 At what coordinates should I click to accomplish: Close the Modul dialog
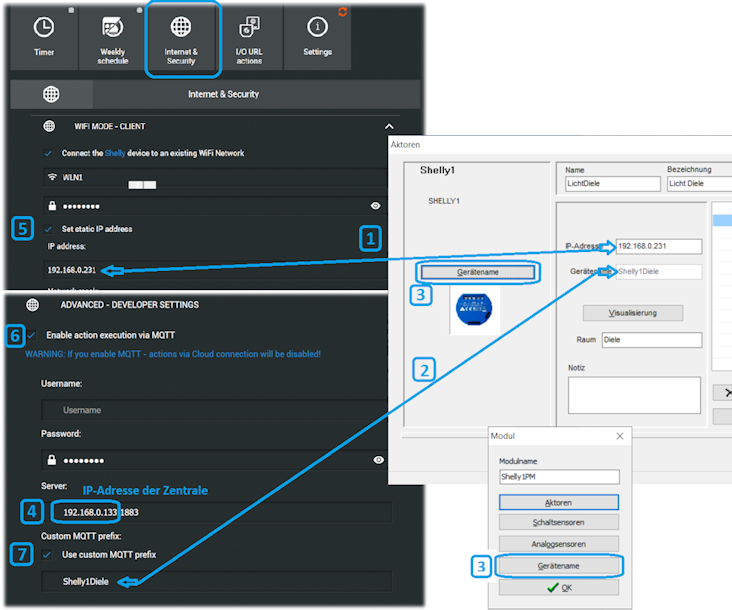(x=620, y=436)
